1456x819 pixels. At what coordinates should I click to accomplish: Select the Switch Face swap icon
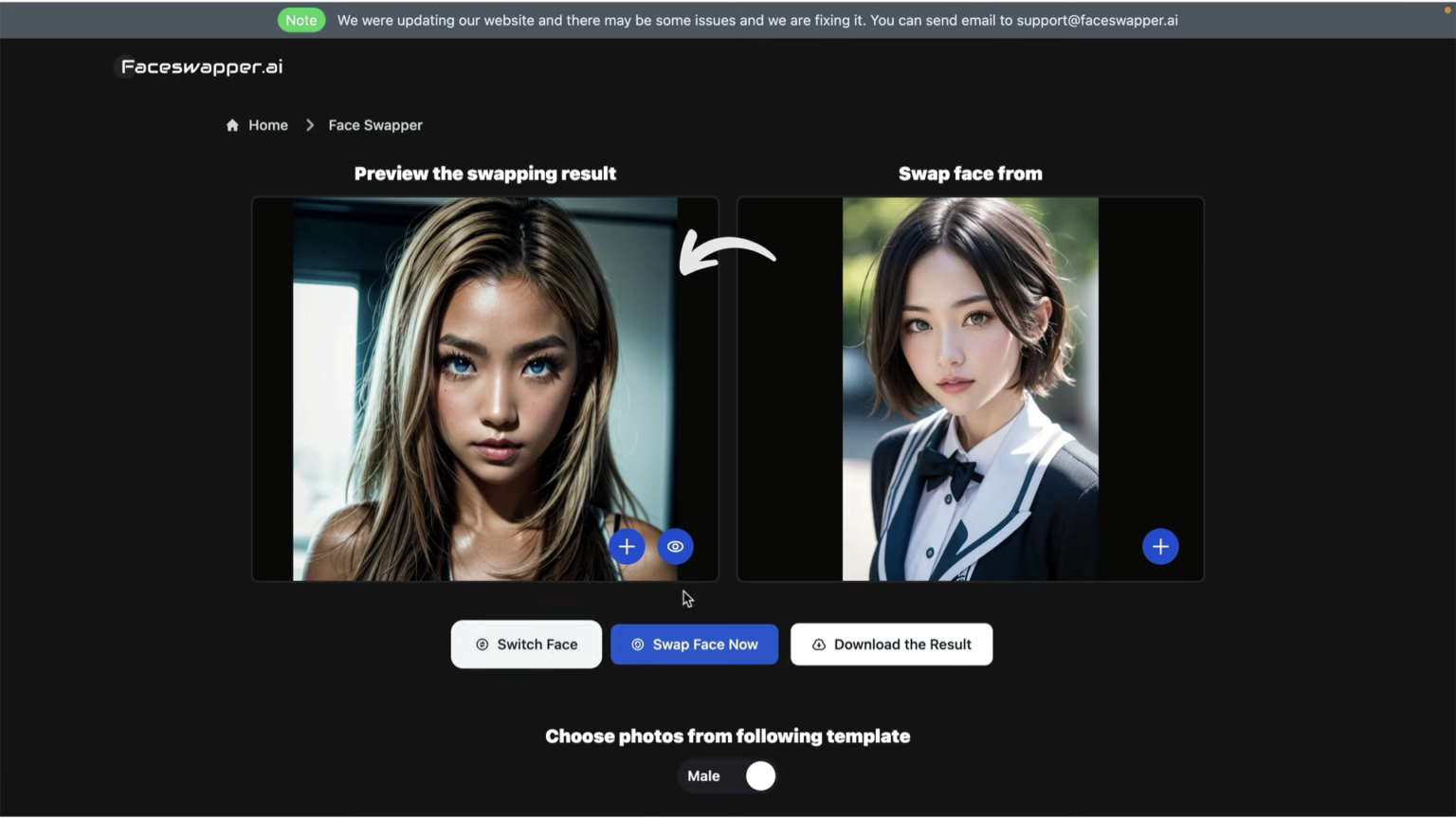click(482, 644)
